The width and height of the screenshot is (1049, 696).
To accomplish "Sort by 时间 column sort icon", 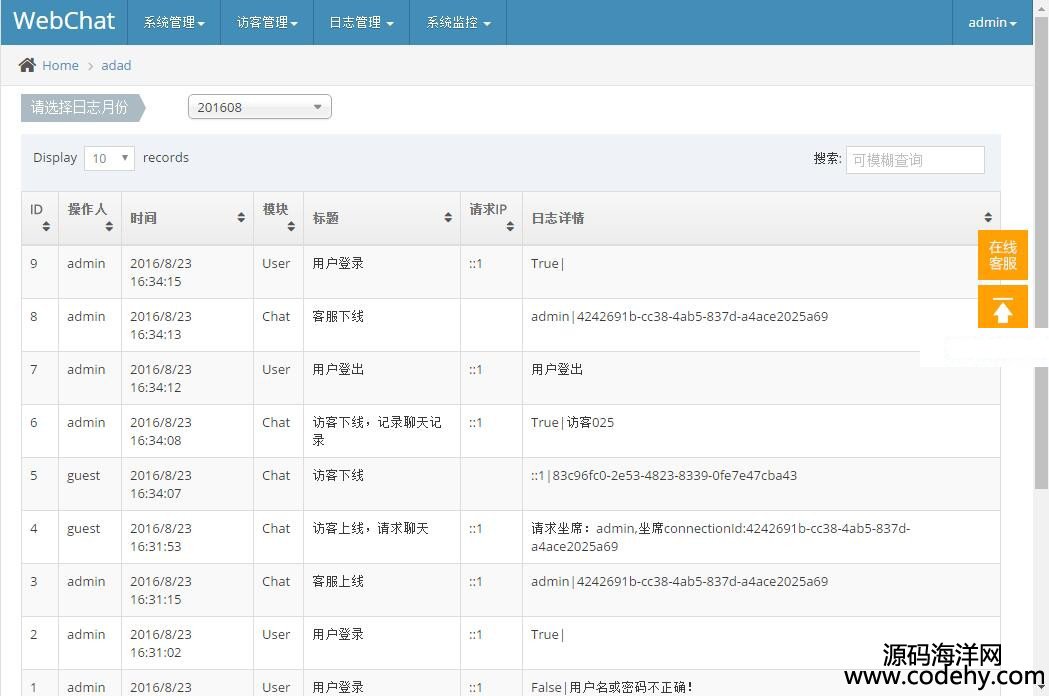I will (x=241, y=218).
